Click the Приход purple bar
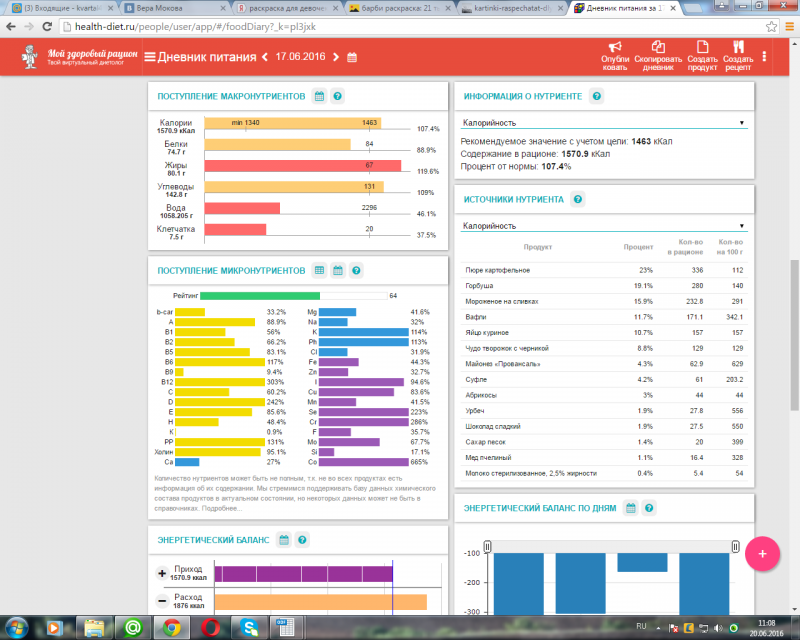The width and height of the screenshot is (800, 640). click(304, 574)
